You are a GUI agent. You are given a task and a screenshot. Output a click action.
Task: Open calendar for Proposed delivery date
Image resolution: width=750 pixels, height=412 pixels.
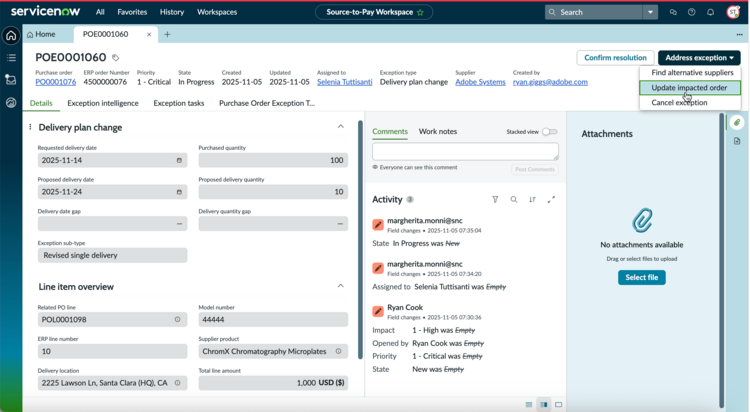pos(179,192)
